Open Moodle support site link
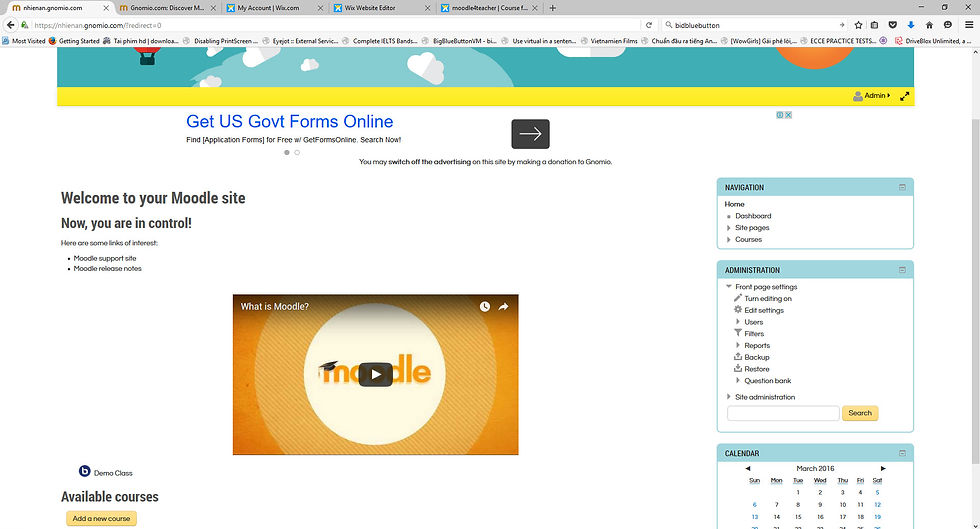This screenshot has height=529, width=980. click(105, 258)
